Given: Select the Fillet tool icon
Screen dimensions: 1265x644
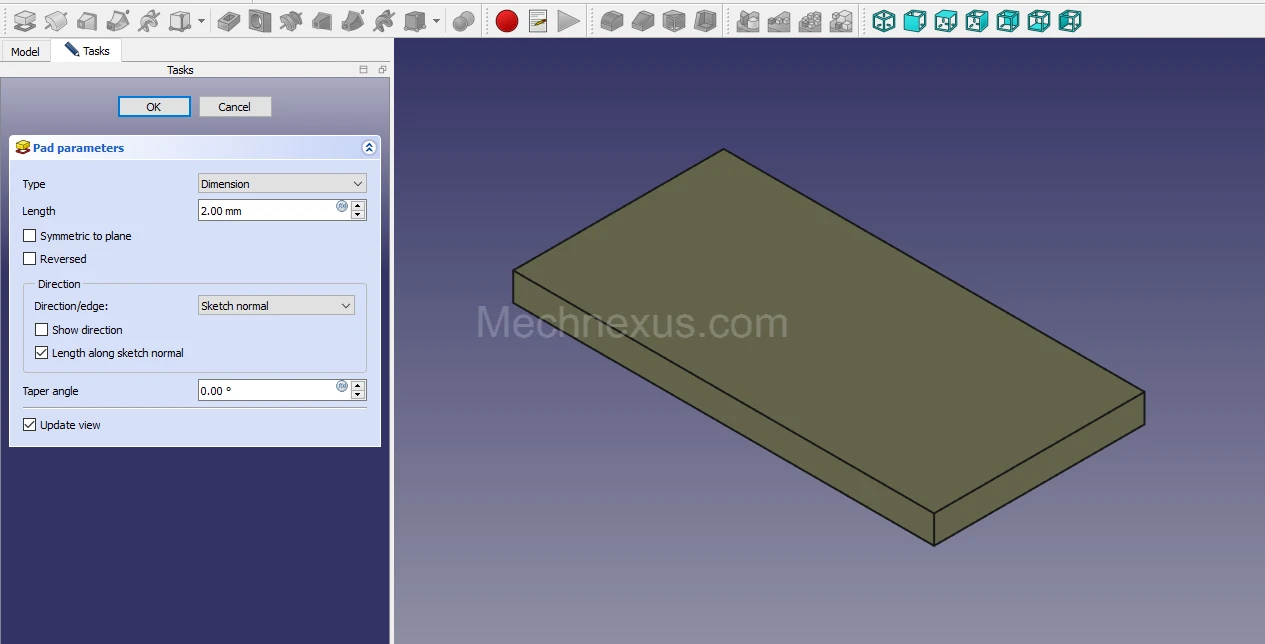Looking at the screenshot, I should [x=612, y=20].
